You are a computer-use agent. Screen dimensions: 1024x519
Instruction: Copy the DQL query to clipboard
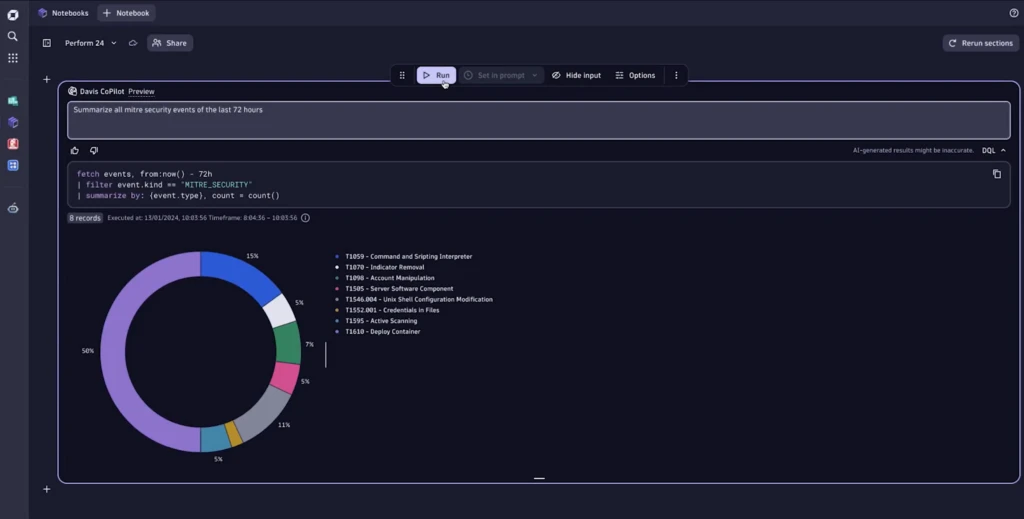click(996, 174)
